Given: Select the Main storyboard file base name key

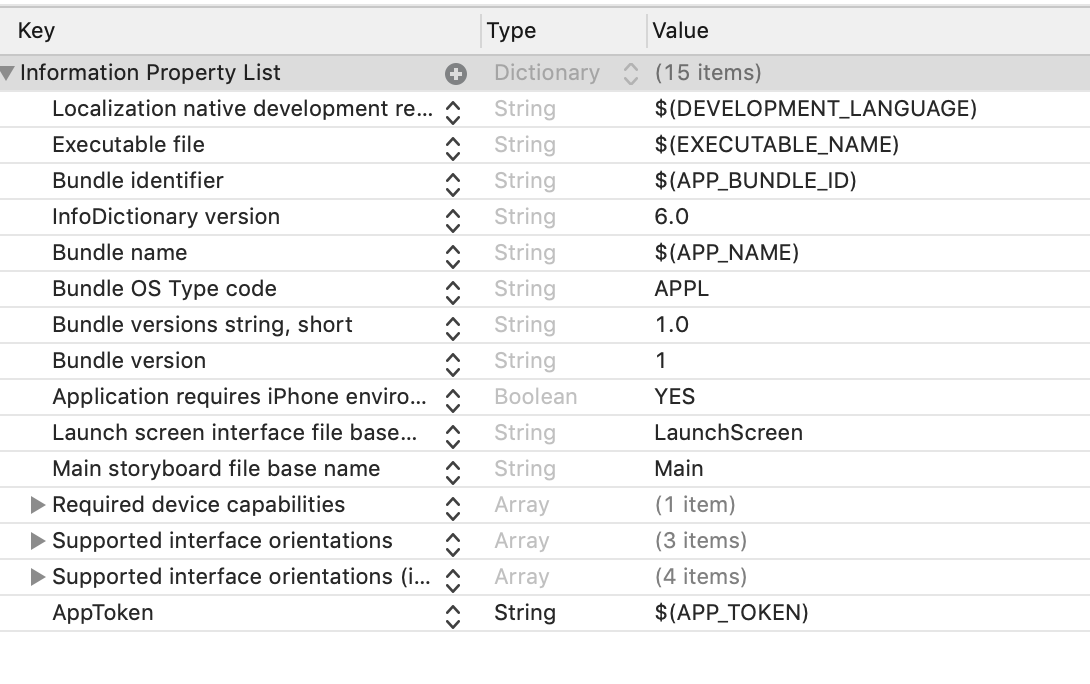Looking at the screenshot, I should [216, 469].
